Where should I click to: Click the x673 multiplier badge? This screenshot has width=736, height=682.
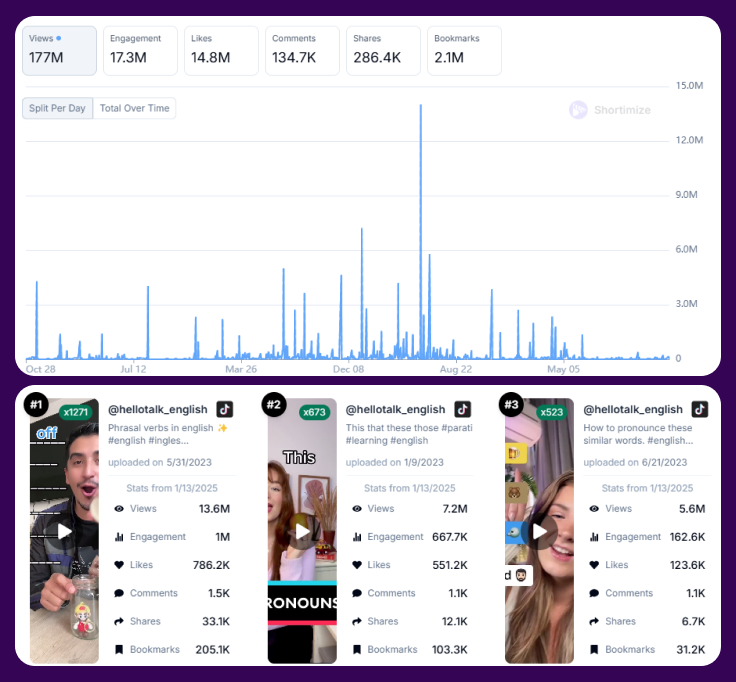[x=314, y=411]
